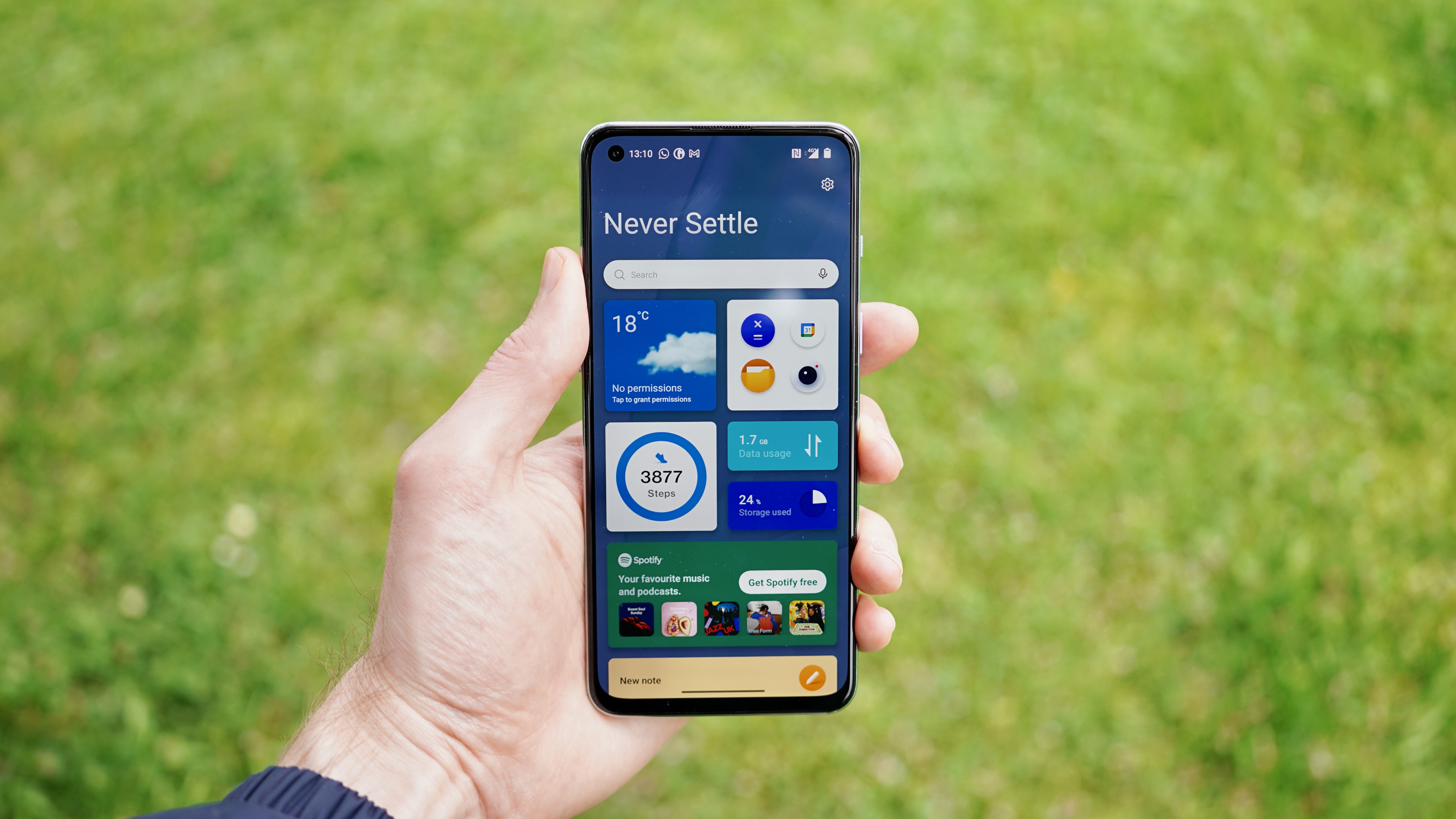Viewport: 1456px width, 819px height.
Task: Select the Search input field
Action: point(720,275)
